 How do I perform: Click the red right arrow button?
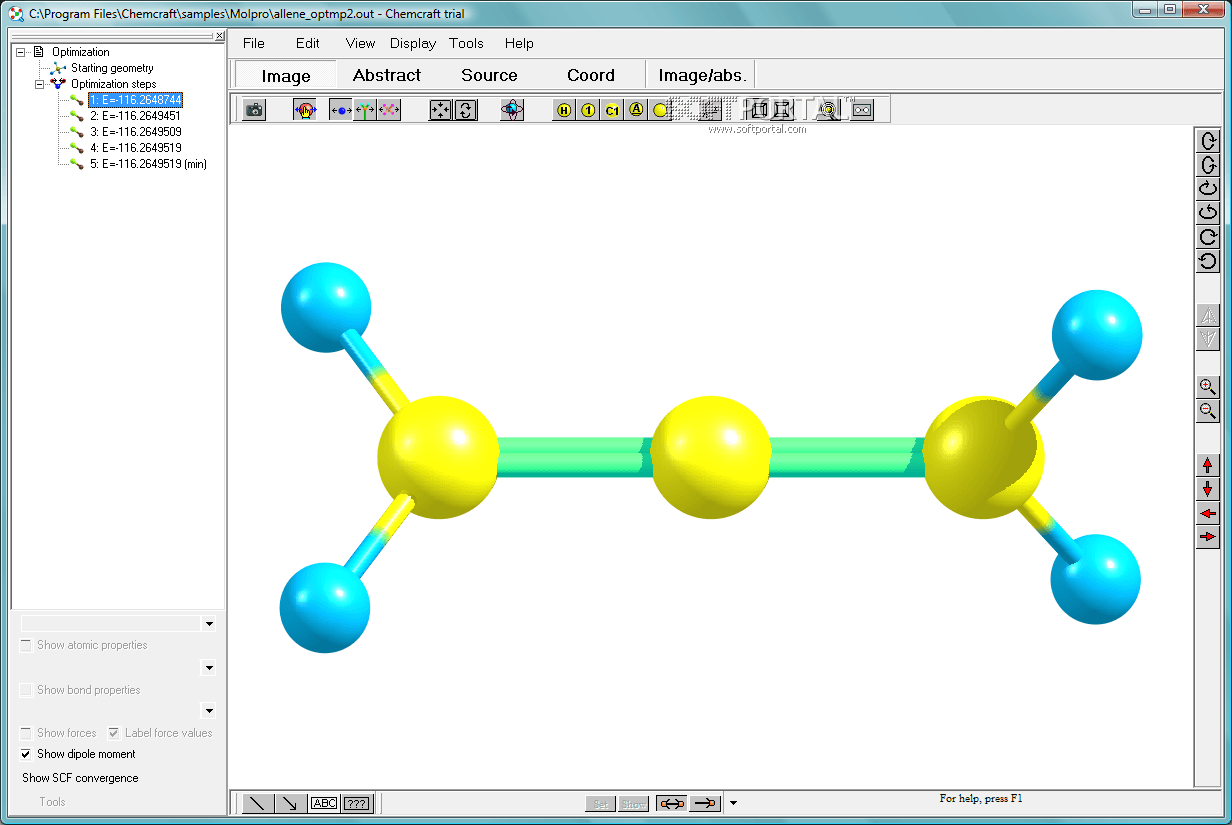coord(1208,537)
